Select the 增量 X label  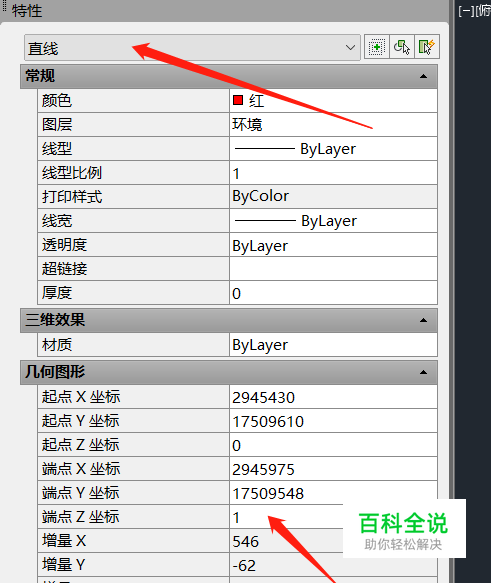[64, 541]
